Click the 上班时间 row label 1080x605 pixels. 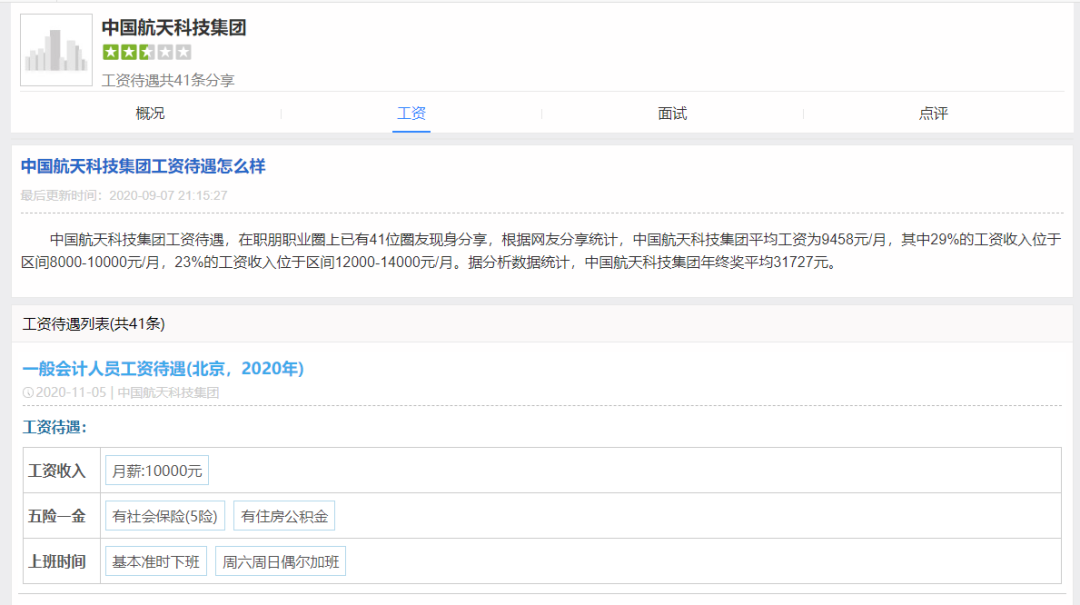tap(56, 562)
